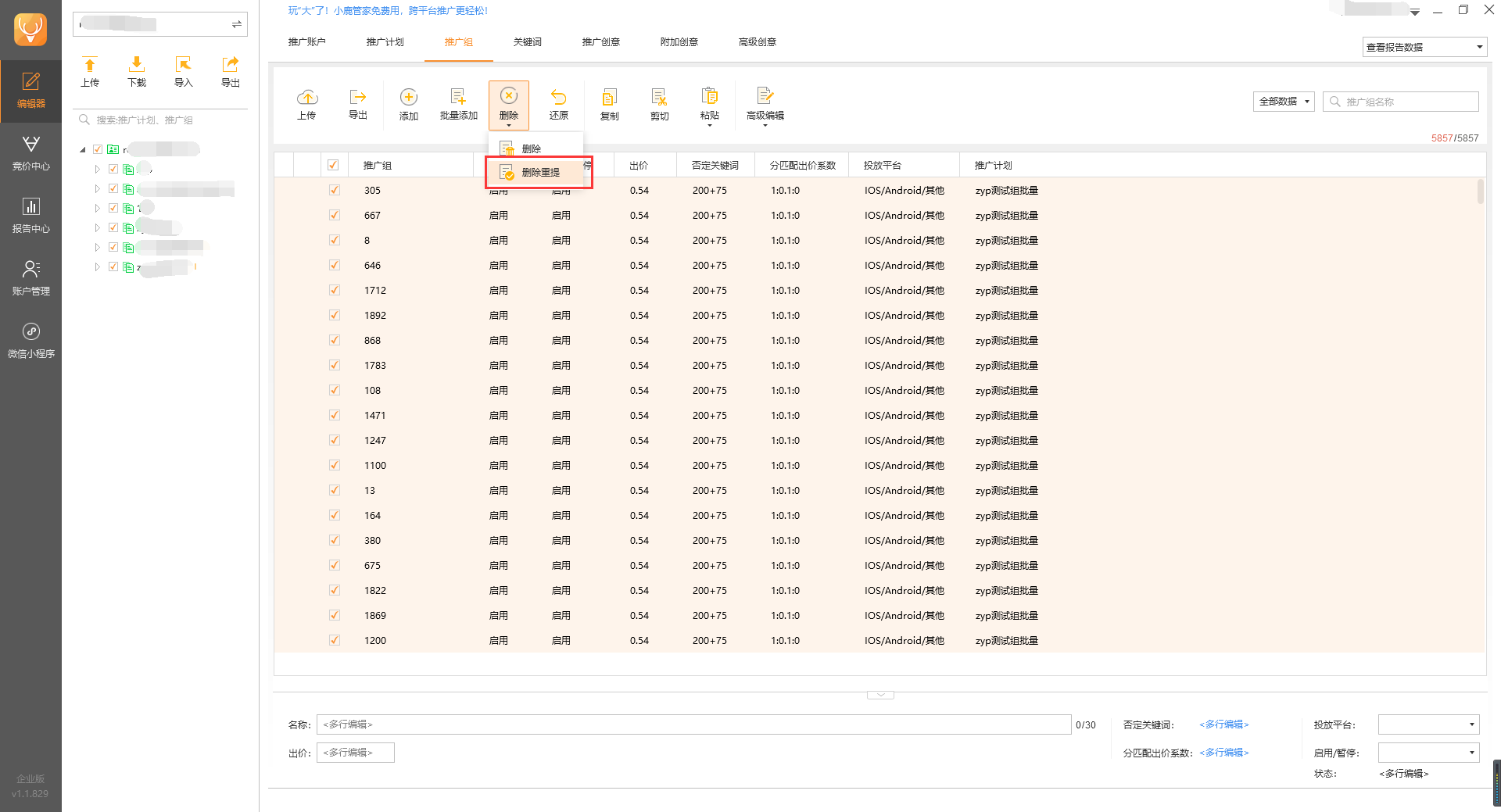
Task: Uncheck the checkbox for row 1712
Action: 335,290
